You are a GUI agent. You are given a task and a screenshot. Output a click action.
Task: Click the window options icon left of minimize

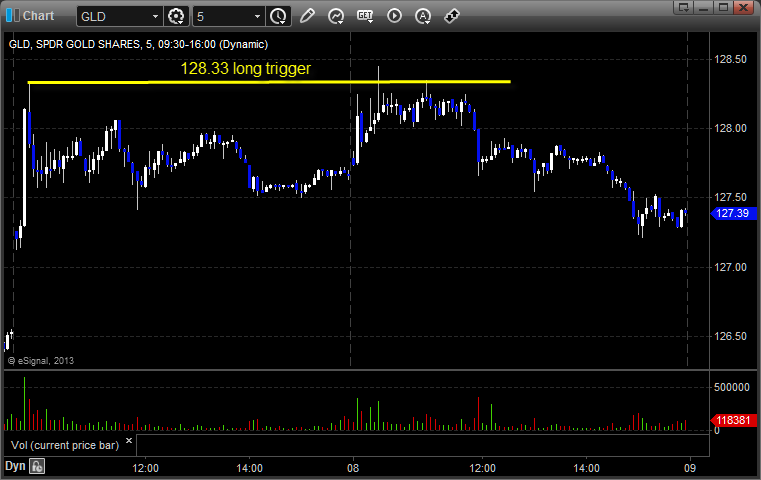coord(684,7)
